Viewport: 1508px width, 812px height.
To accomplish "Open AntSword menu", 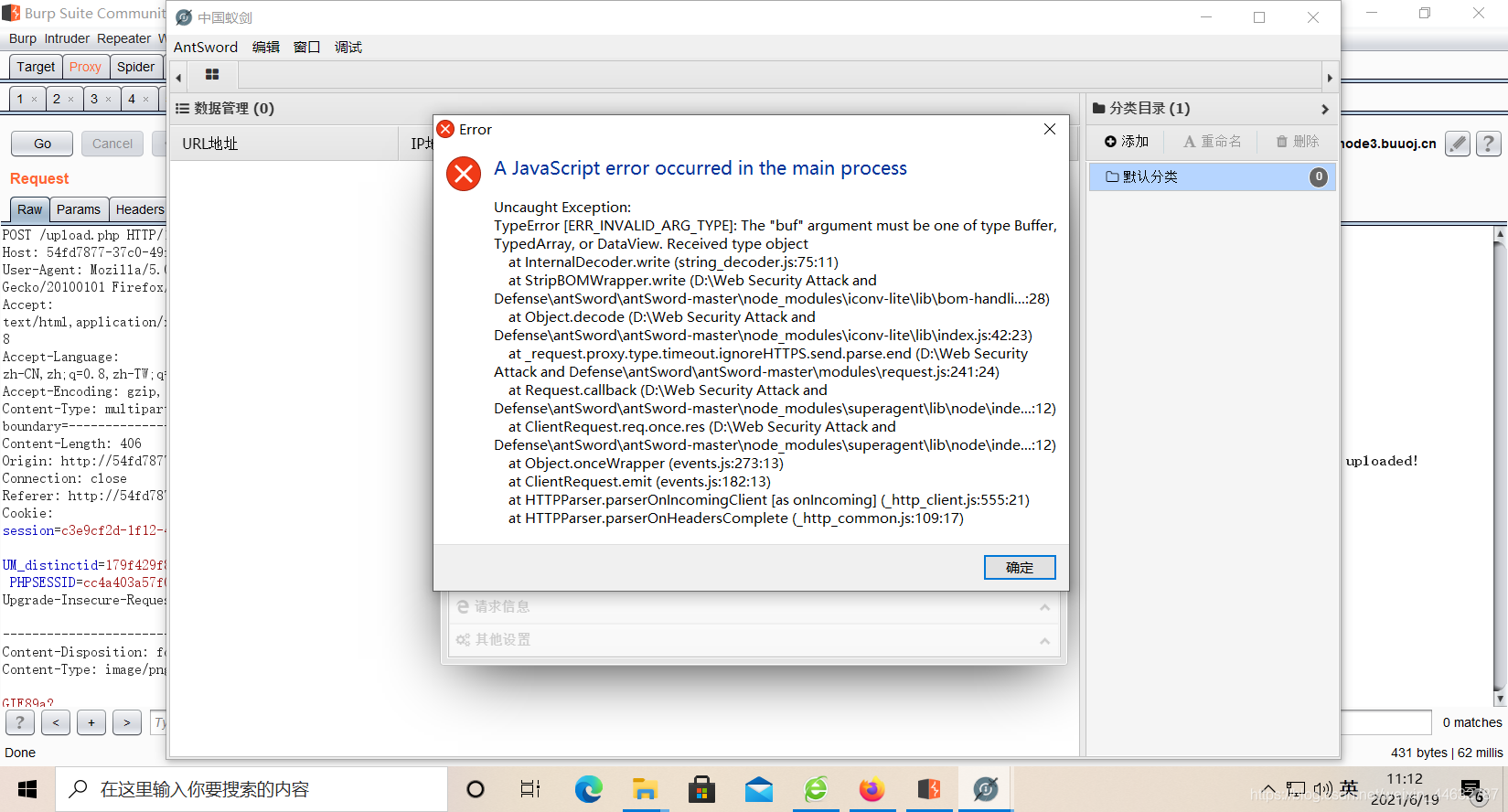I will click(206, 47).
